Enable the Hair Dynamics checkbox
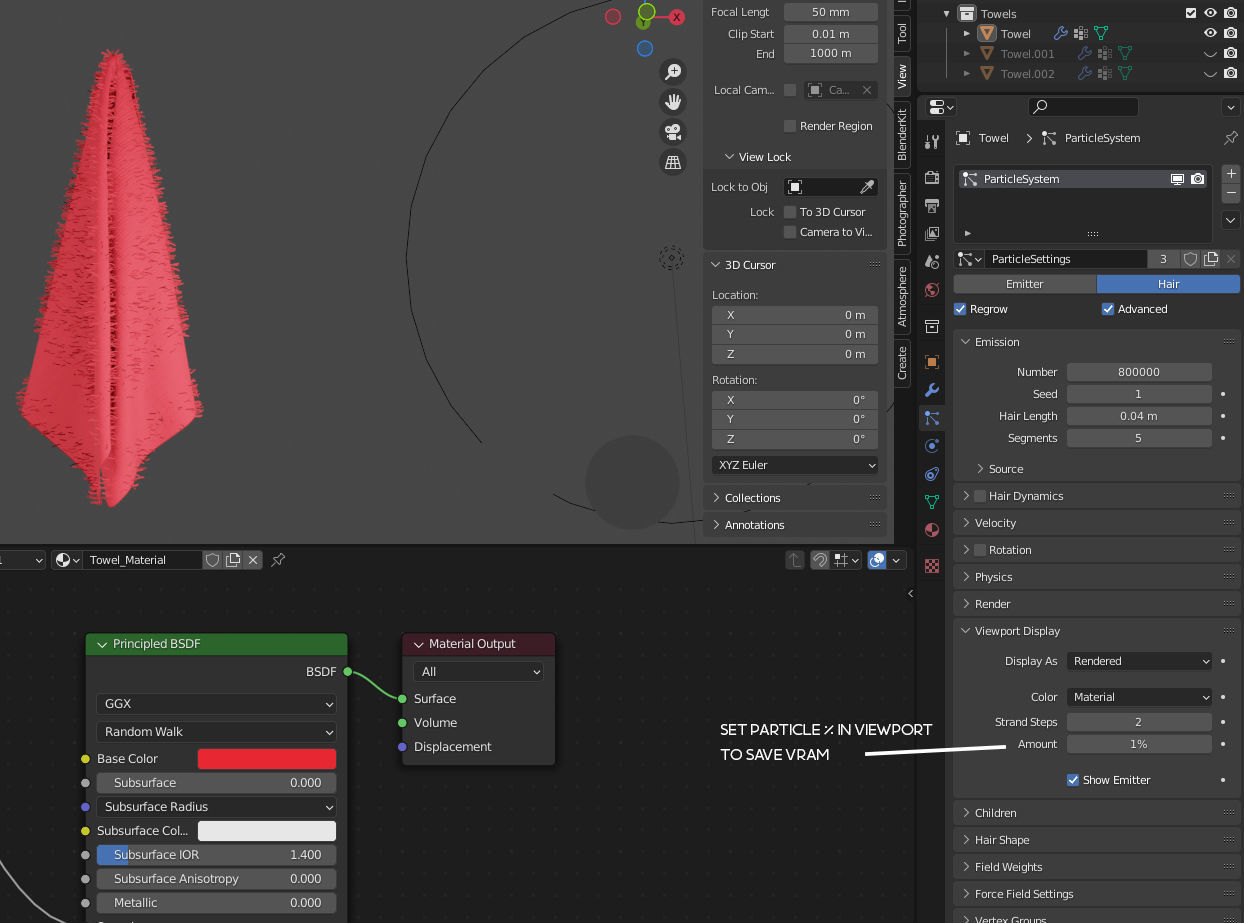The image size is (1244, 923). click(980, 496)
